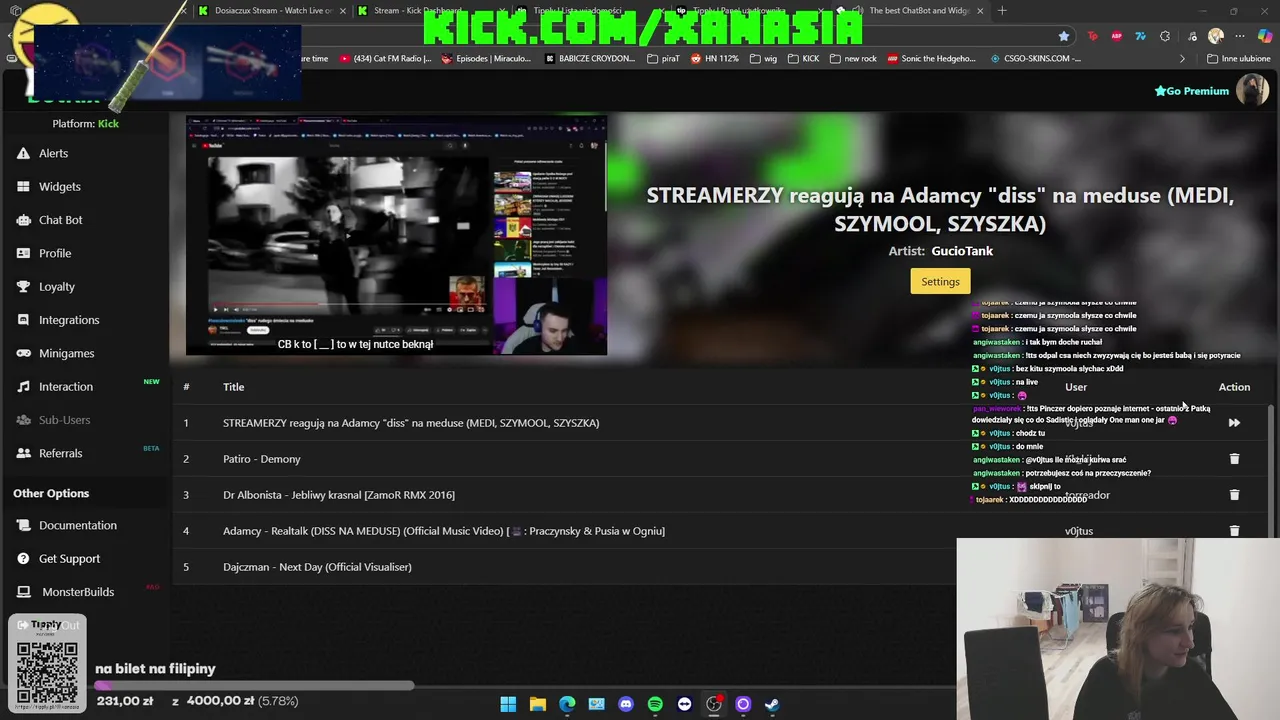This screenshot has height=720, width=1280.
Task: Go to Chat Bot settings
Action: tap(49, 220)
